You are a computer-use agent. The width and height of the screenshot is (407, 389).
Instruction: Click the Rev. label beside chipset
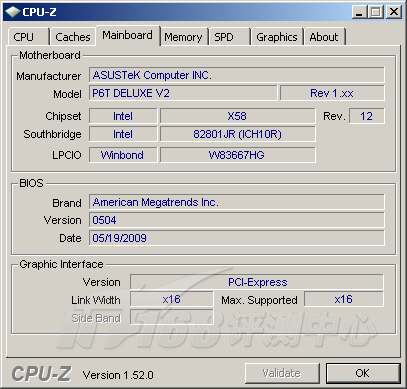click(334, 116)
